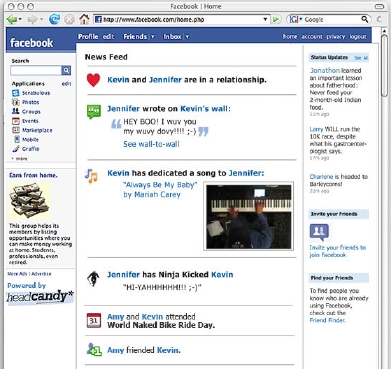Click the Advertise link below the ad
This screenshot has height=369, width=391.
click(41, 274)
